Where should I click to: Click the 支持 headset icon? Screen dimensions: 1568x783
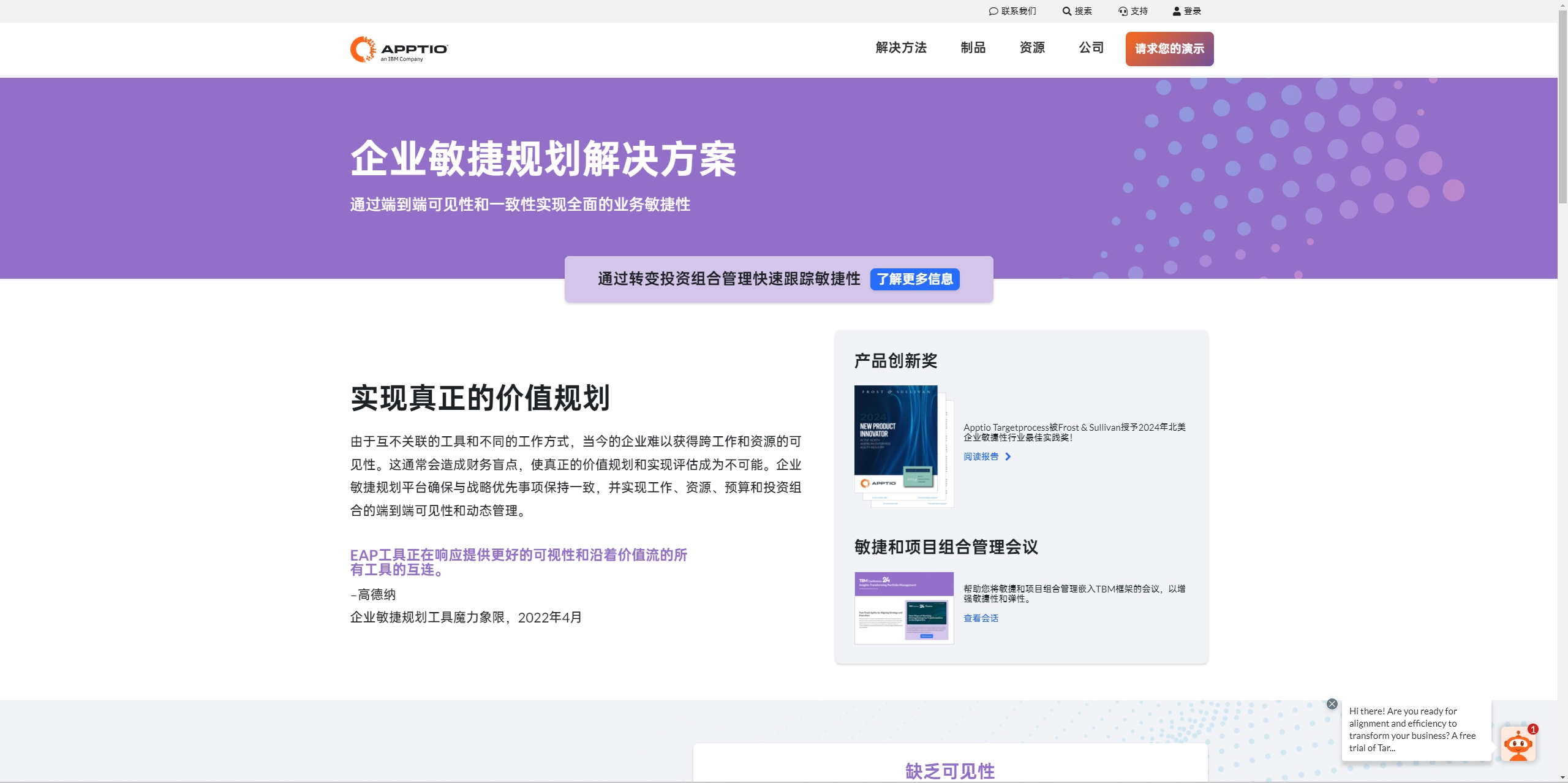[x=1123, y=11]
